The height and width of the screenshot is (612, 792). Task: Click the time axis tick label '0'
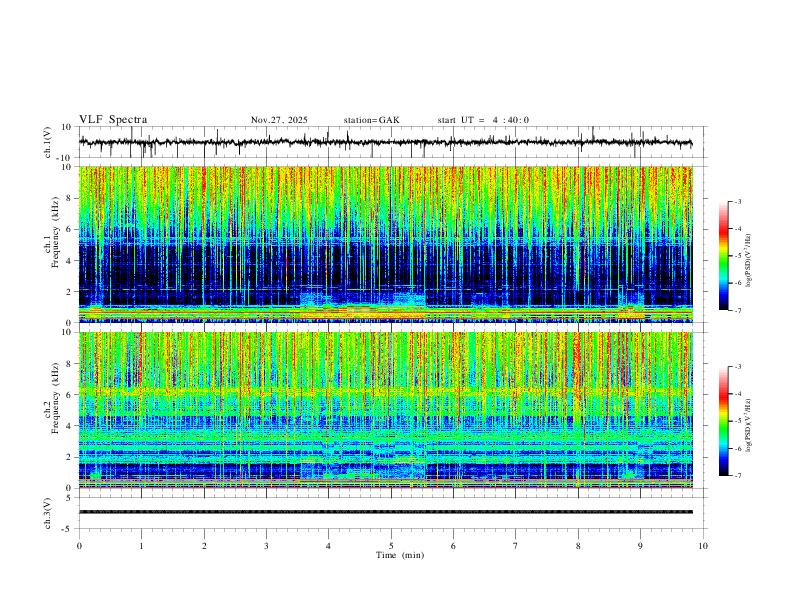pyautogui.click(x=79, y=546)
